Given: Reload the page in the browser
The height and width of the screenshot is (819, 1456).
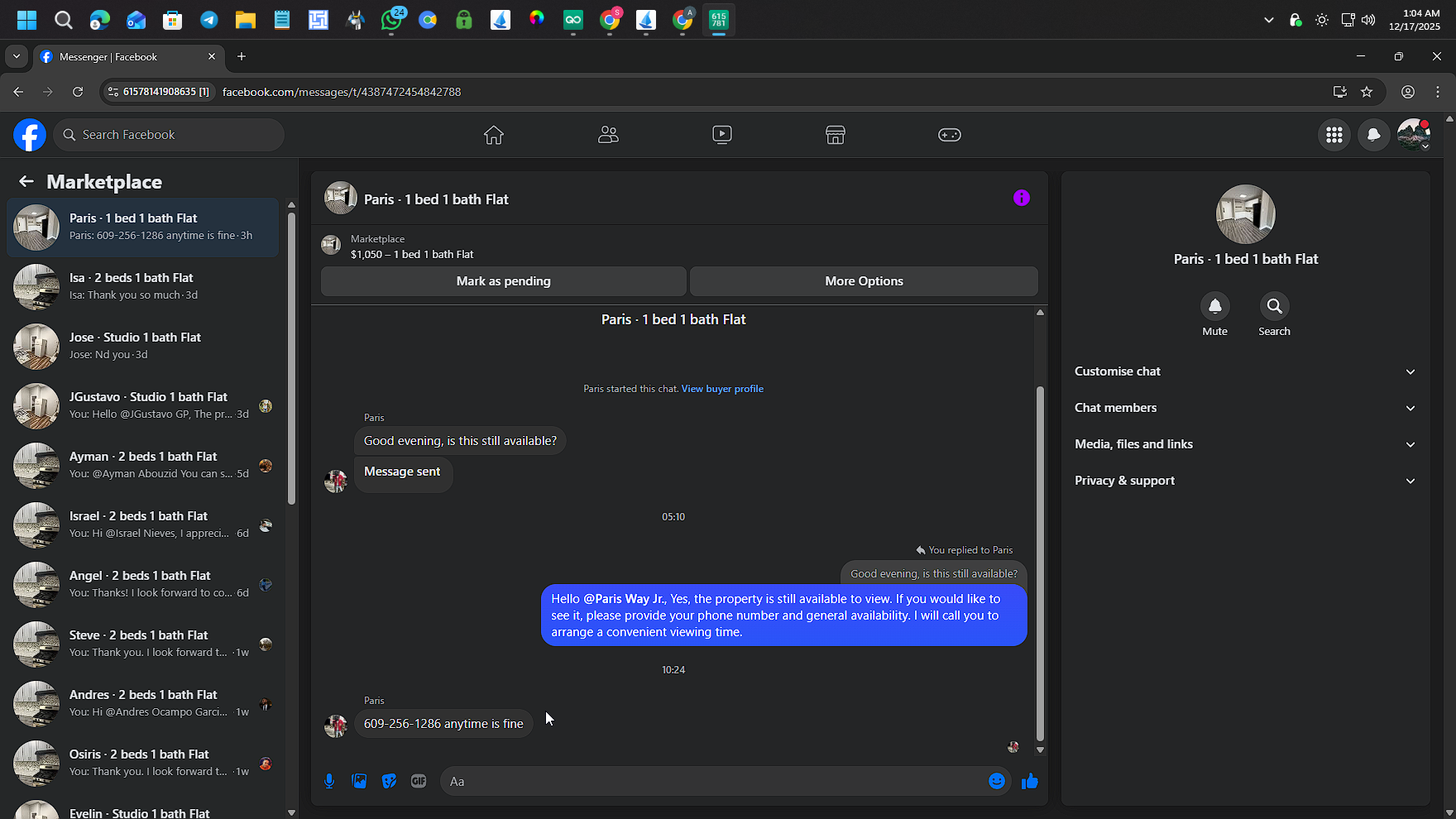Looking at the screenshot, I should tap(78, 92).
